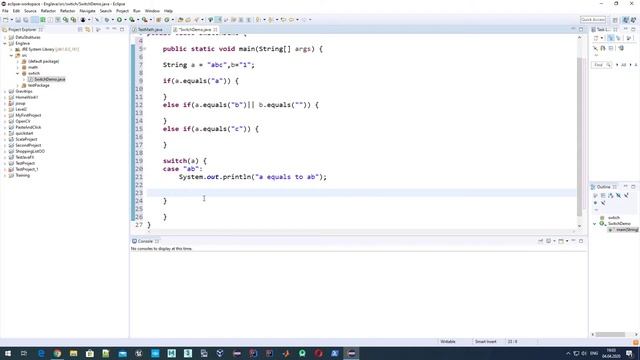Click the New Java Package icon

click(x=159, y=20)
